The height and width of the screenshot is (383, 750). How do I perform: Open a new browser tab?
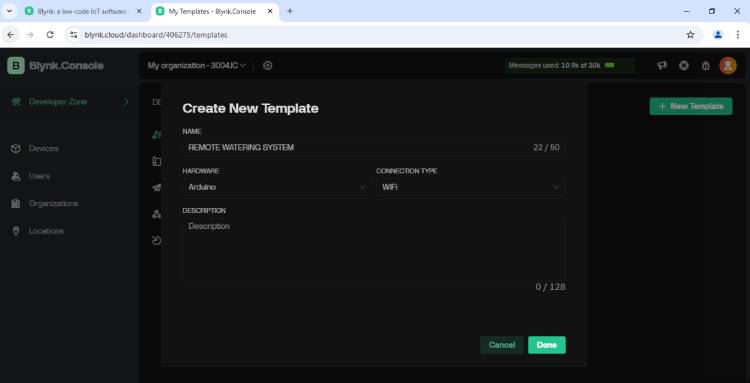coord(290,11)
